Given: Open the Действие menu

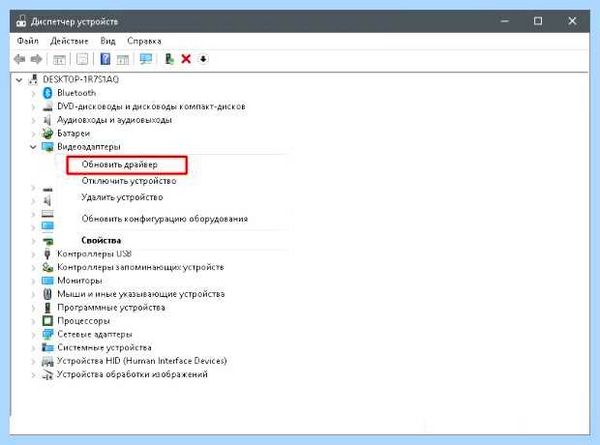Looking at the screenshot, I should (x=69, y=41).
